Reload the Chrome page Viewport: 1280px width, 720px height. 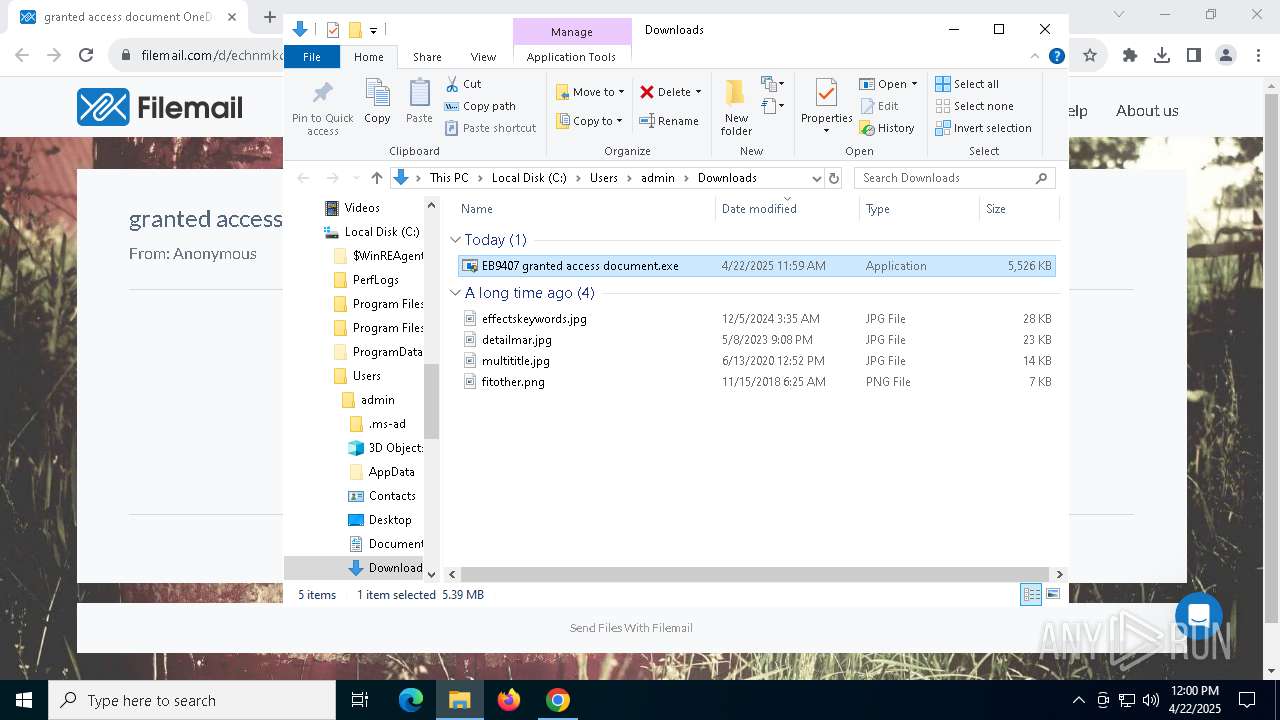click(x=86, y=56)
